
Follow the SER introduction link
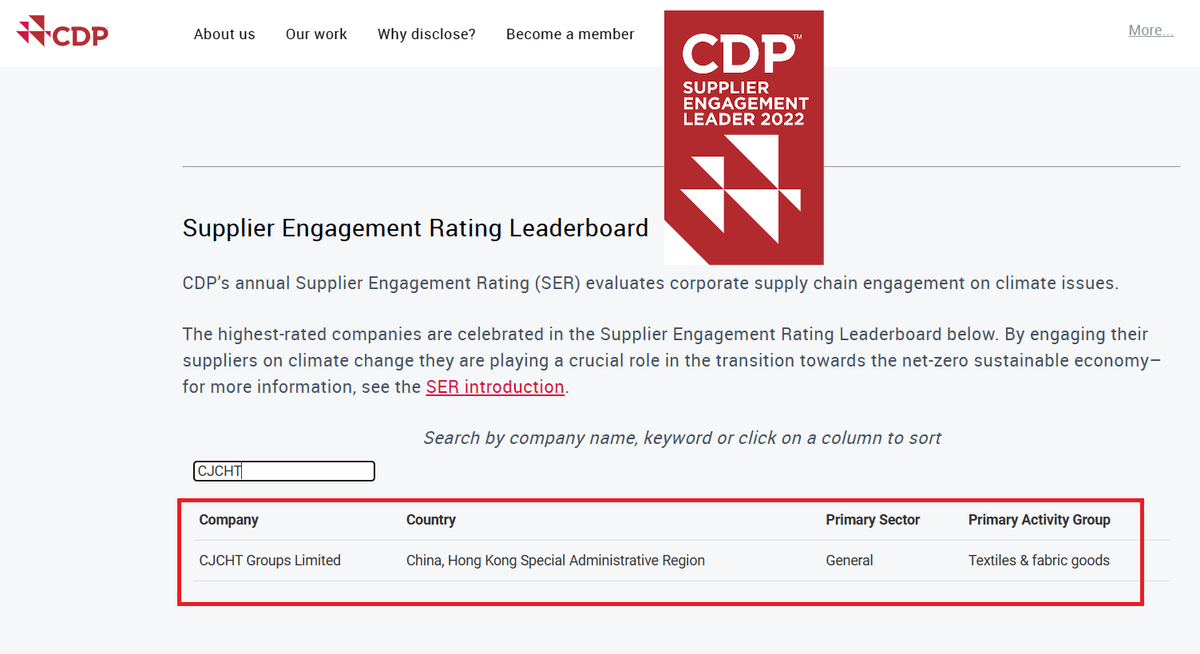pos(495,387)
